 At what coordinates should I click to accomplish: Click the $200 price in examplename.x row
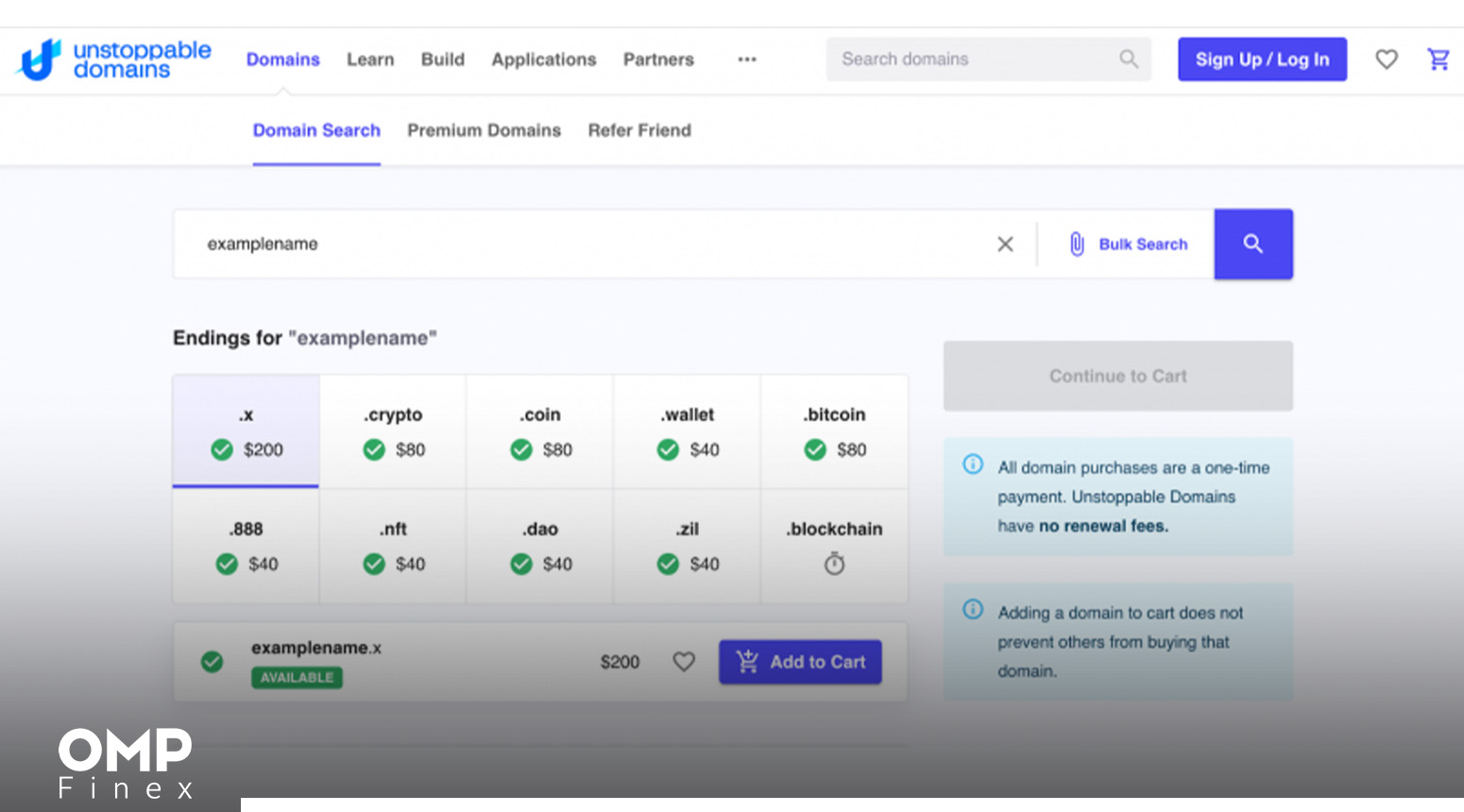pos(620,662)
